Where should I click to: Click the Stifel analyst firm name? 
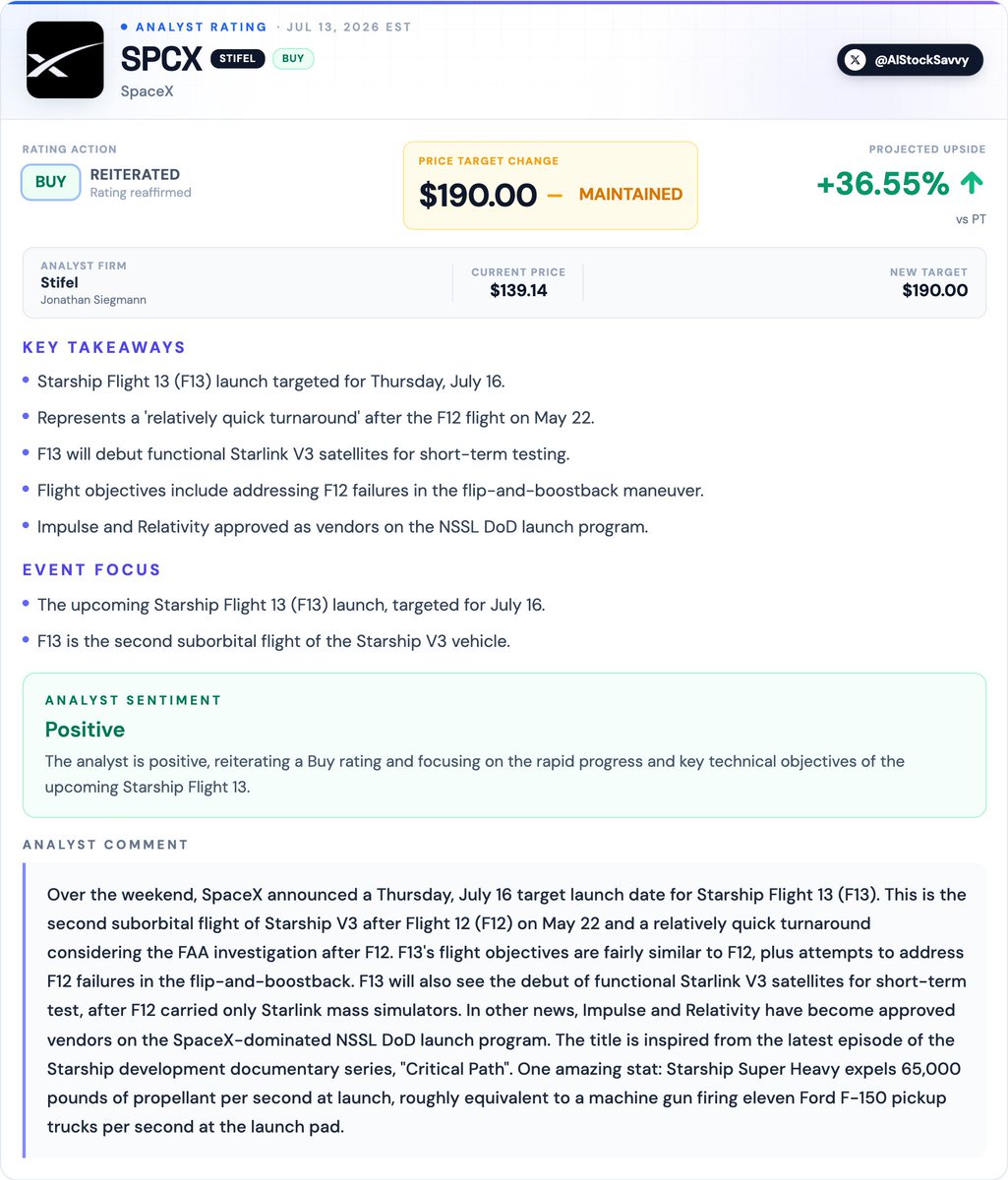coord(60,283)
